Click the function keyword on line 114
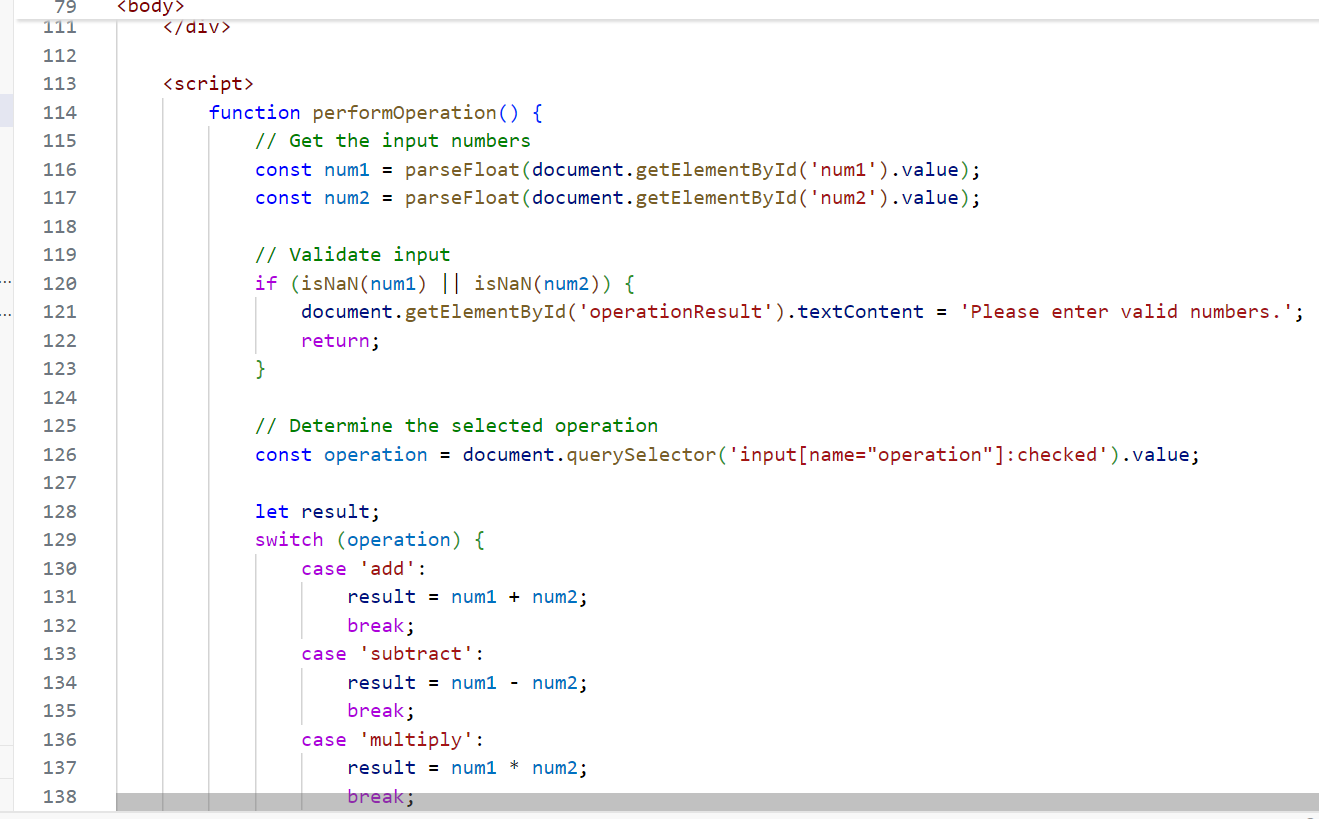1319x819 pixels. [254, 112]
